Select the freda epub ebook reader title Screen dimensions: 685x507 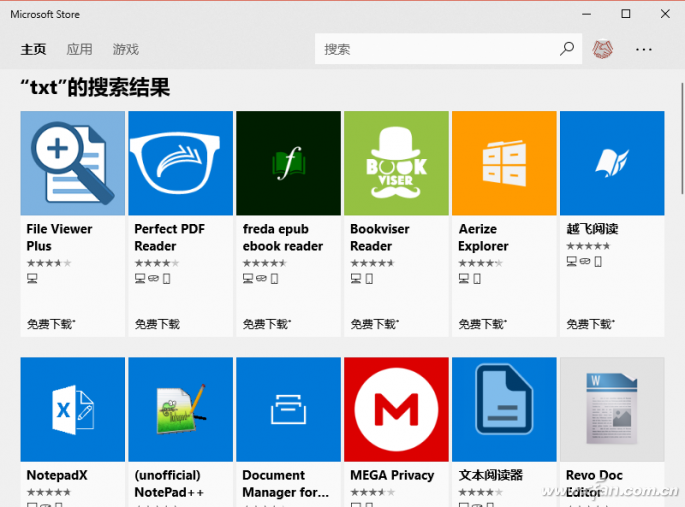(283, 238)
